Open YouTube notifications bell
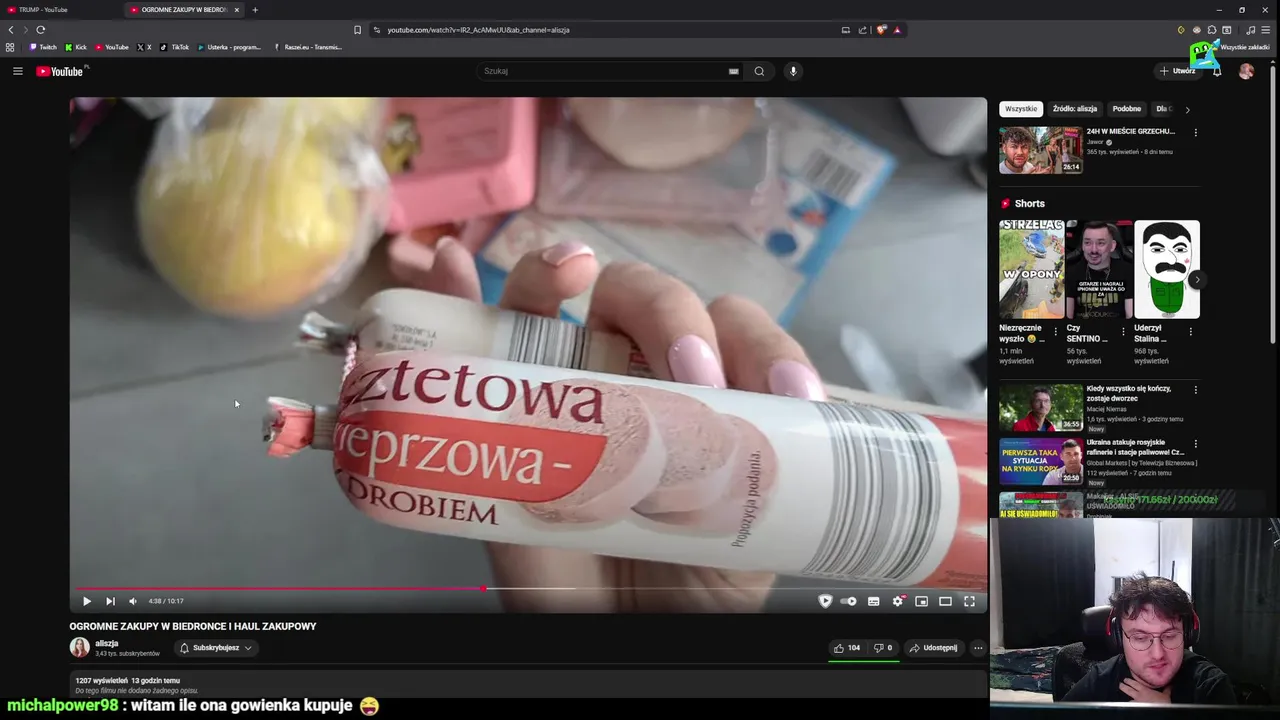 pos(1217,71)
